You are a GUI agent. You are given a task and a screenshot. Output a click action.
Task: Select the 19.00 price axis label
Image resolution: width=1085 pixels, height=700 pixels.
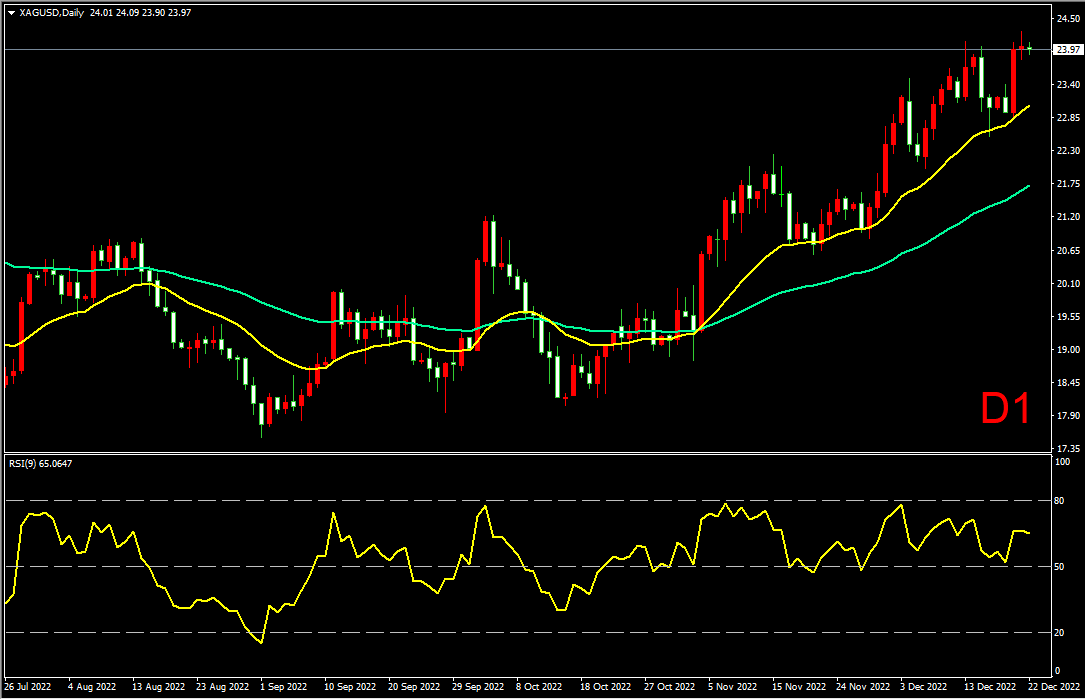[1068, 350]
